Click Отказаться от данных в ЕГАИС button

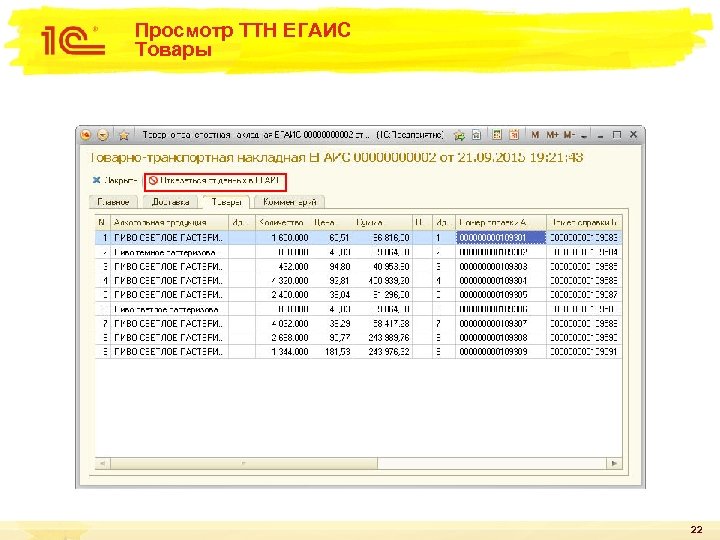[215, 181]
